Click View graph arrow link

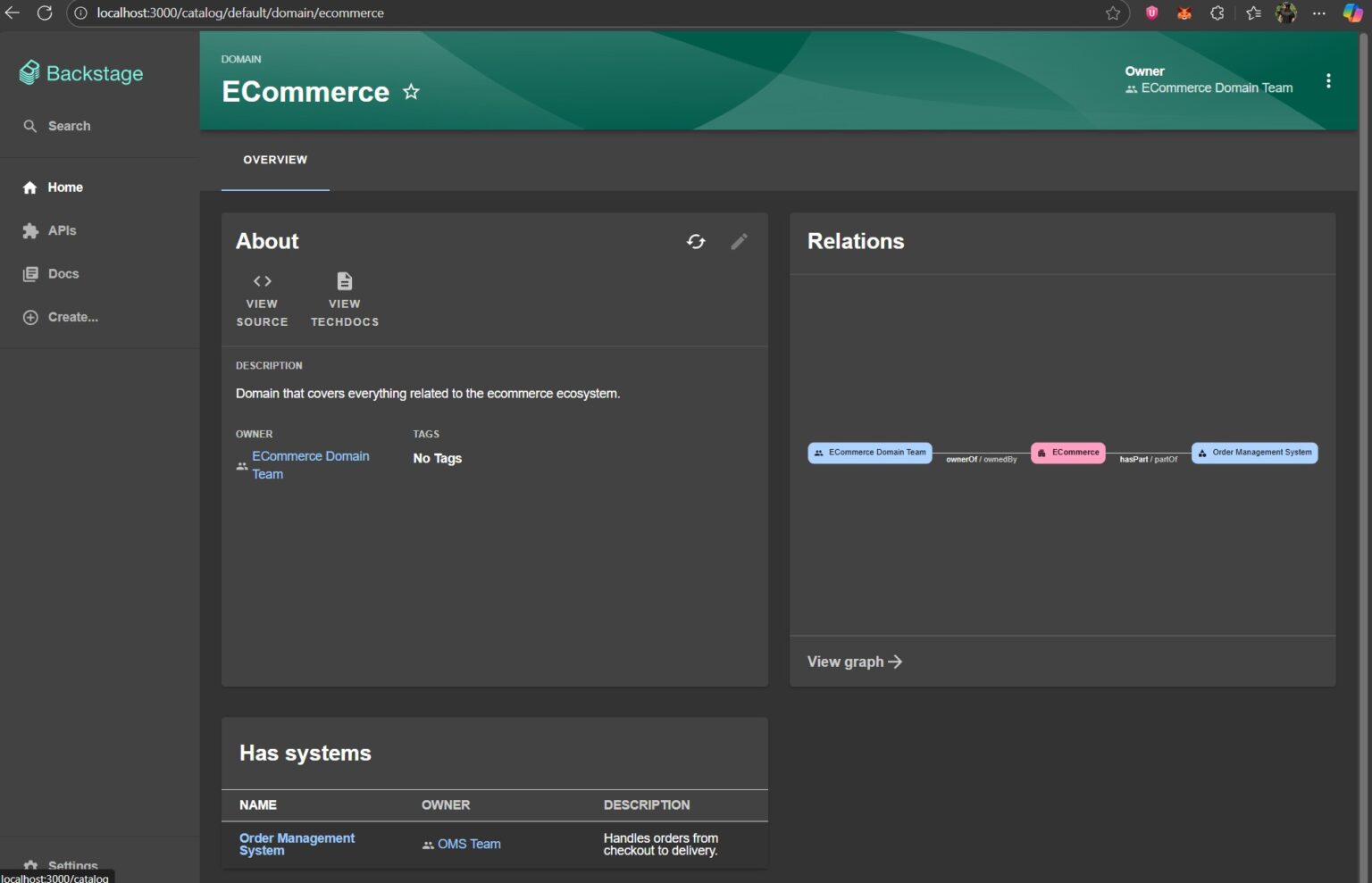tap(855, 662)
